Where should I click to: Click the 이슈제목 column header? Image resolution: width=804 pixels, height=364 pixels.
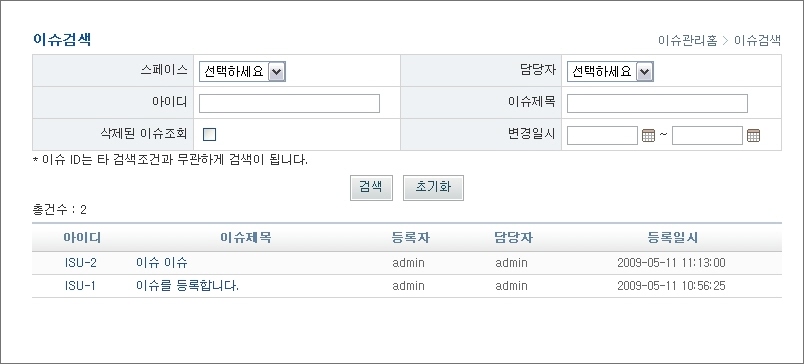pos(246,238)
